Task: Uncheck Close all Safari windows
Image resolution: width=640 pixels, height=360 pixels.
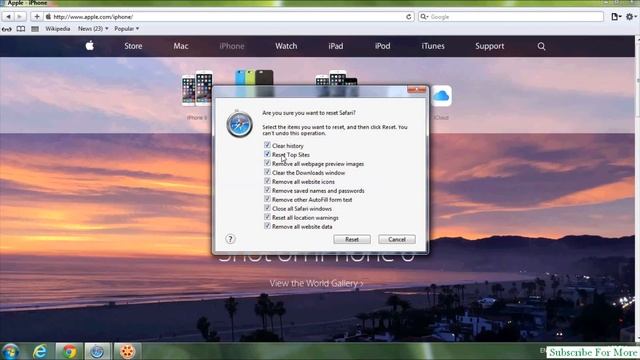Action: click(267, 208)
